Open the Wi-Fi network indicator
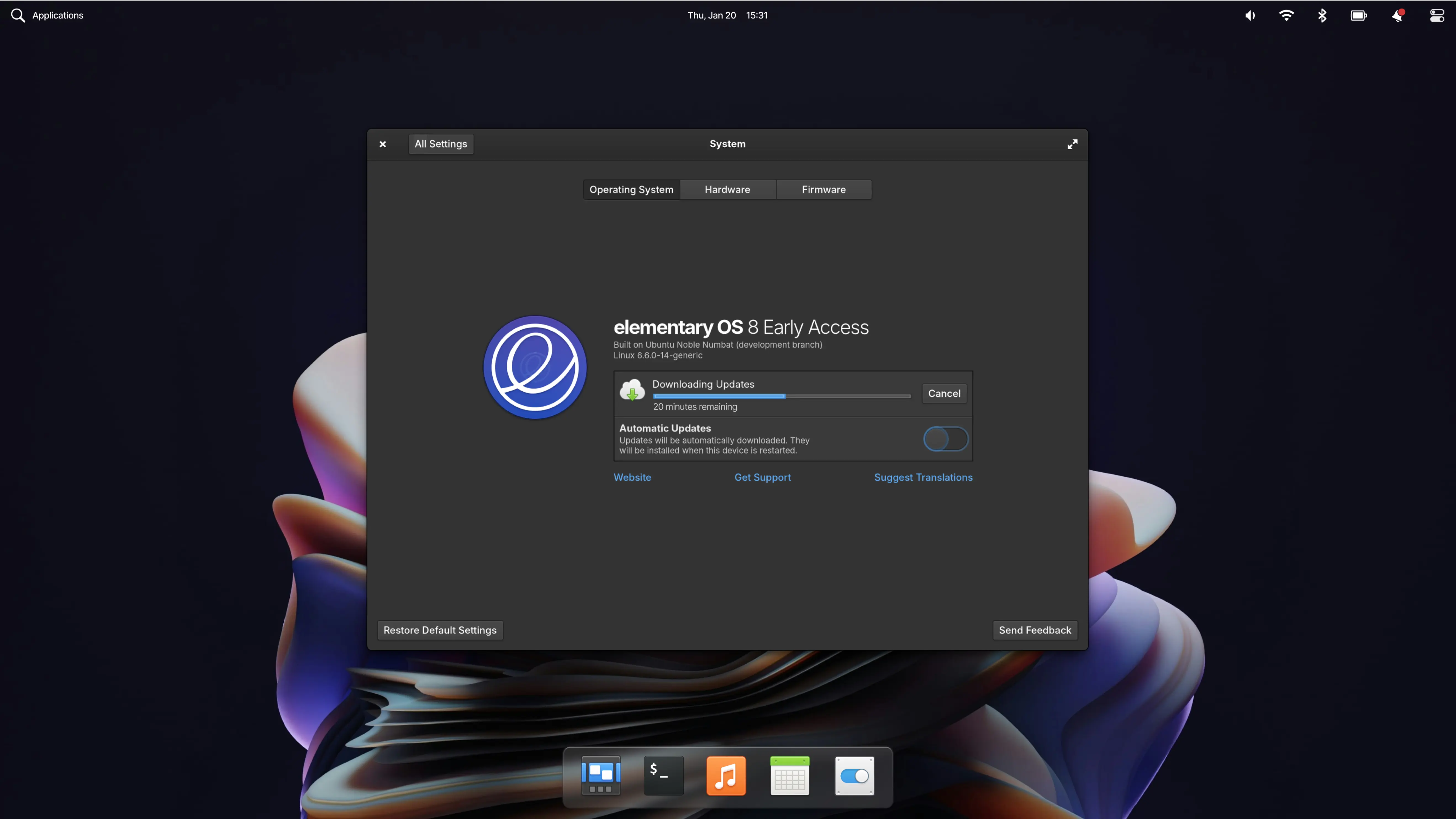Viewport: 1456px width, 819px height. click(x=1286, y=15)
